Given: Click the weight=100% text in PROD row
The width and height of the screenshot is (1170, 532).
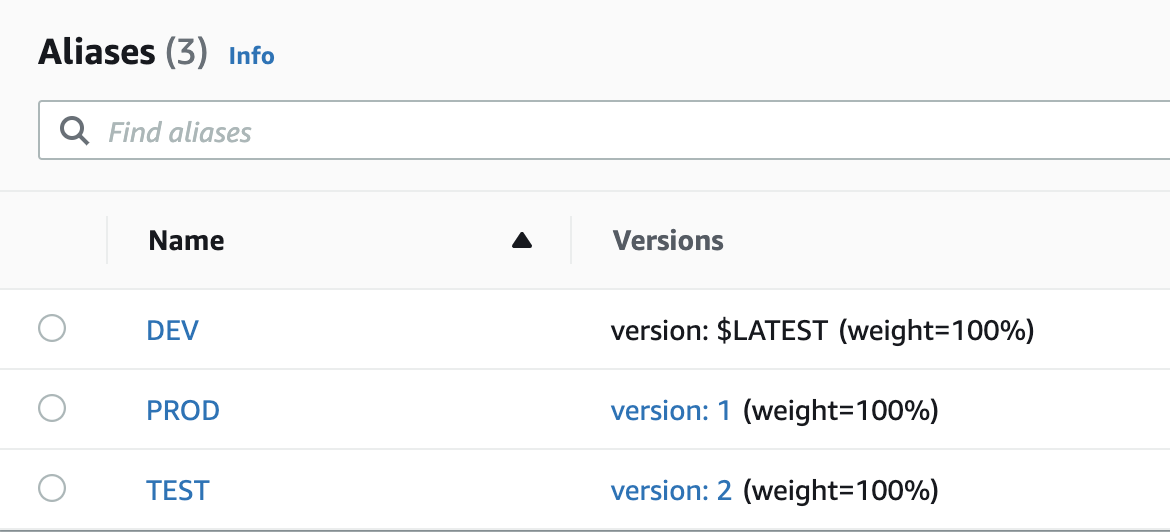Looking at the screenshot, I should point(840,410).
